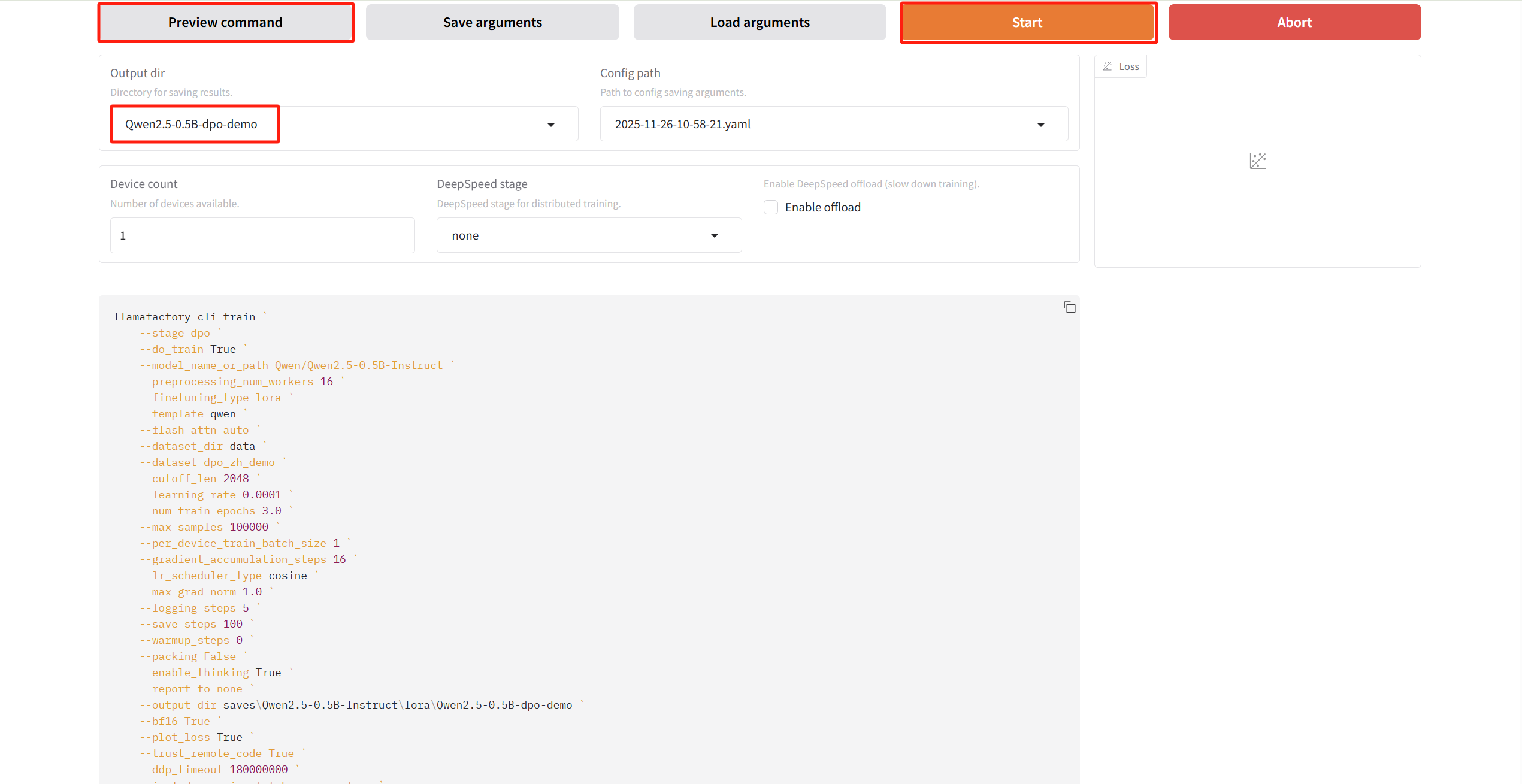Copy the previewed command with the copy icon
This screenshot has width=1522, height=784.
[1069, 308]
